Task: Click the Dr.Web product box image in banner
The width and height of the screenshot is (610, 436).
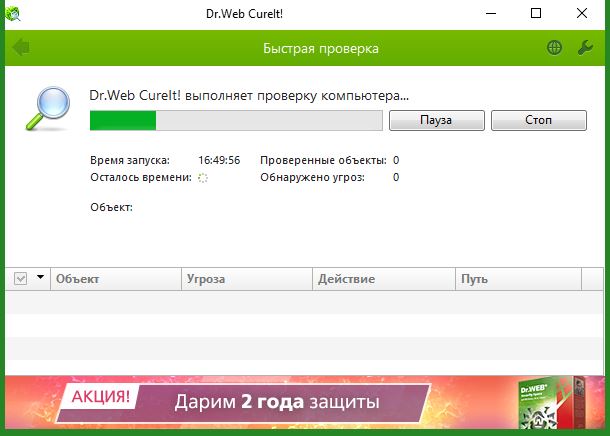Action: 552,403
